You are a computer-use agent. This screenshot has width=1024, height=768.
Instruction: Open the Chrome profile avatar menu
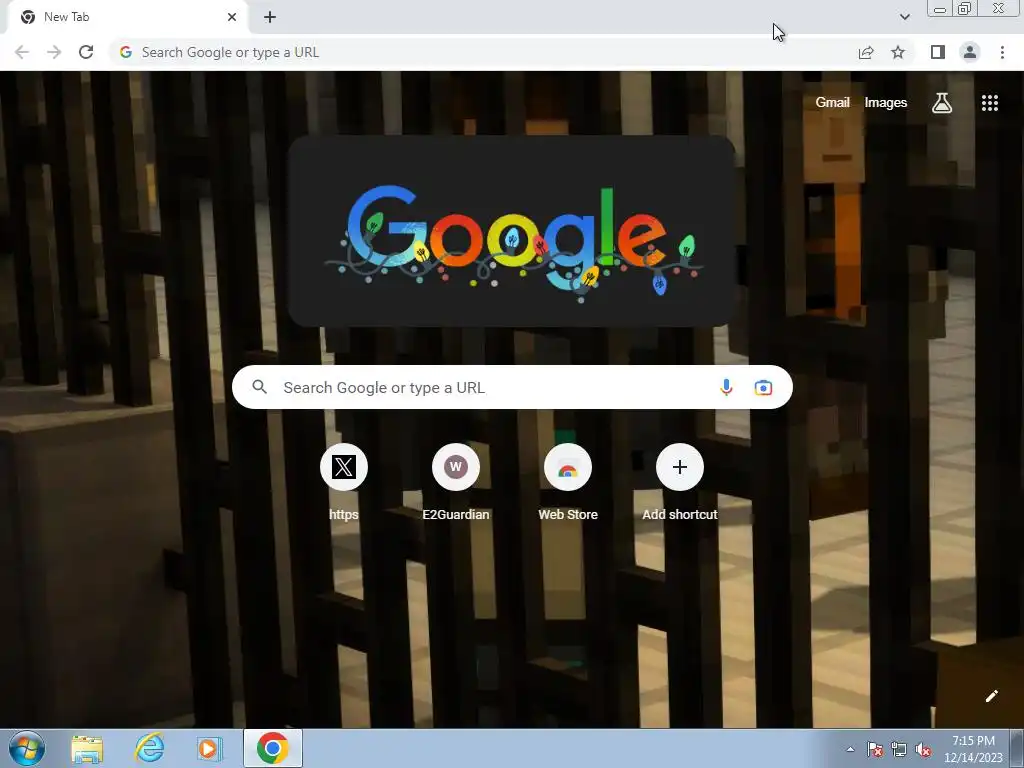pyautogui.click(x=970, y=52)
